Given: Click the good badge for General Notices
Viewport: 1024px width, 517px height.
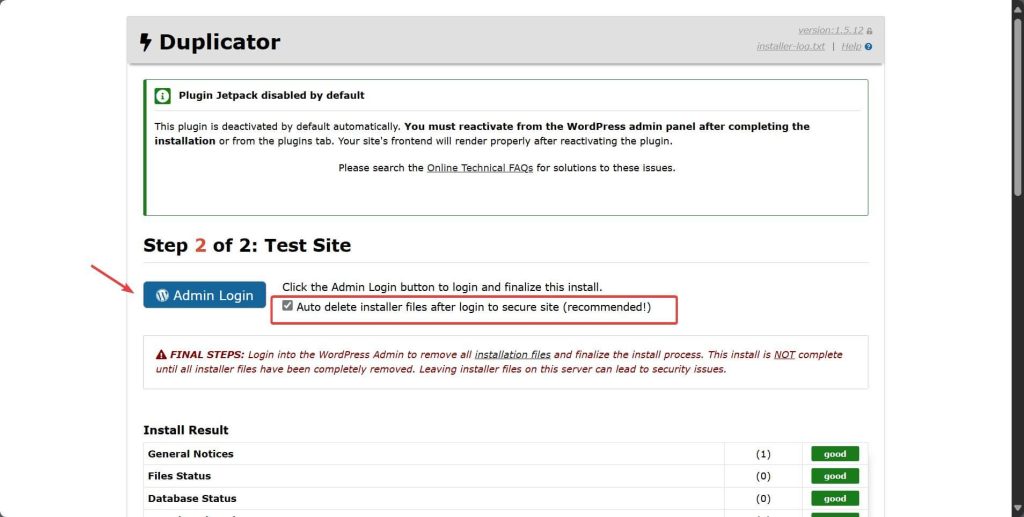Looking at the screenshot, I should tap(835, 454).
